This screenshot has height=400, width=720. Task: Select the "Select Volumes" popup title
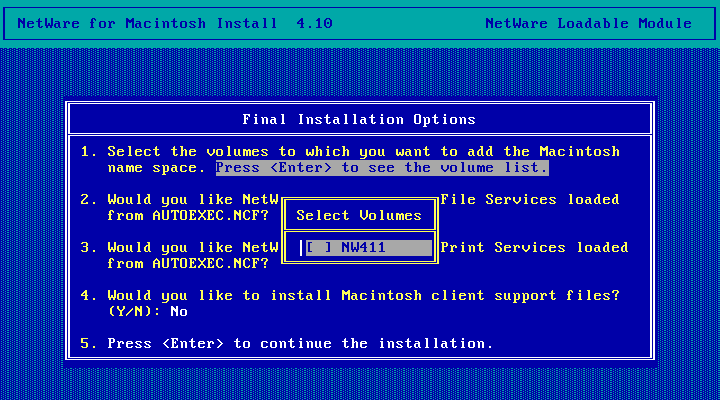(359, 215)
